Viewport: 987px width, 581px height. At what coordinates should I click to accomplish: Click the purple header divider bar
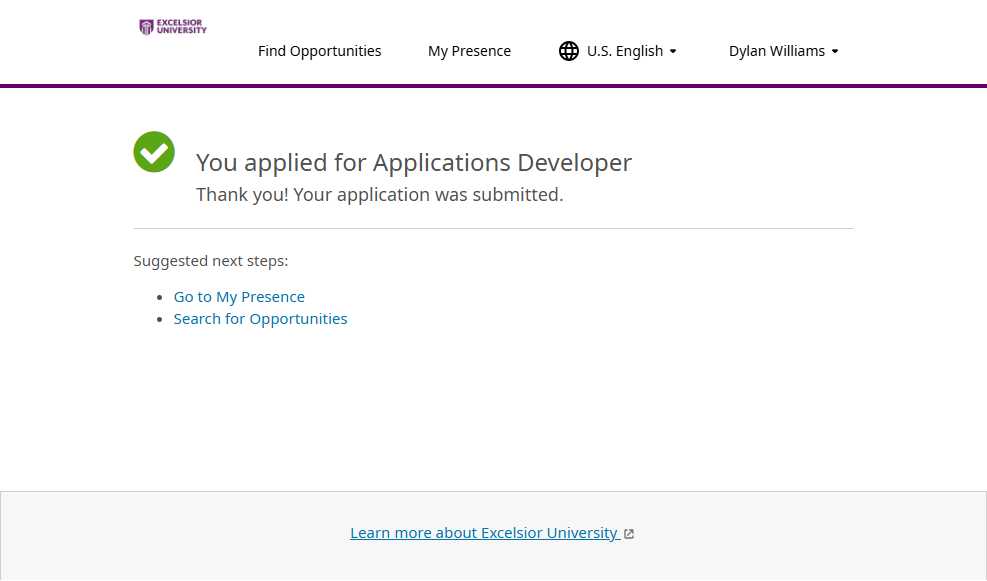point(493,86)
